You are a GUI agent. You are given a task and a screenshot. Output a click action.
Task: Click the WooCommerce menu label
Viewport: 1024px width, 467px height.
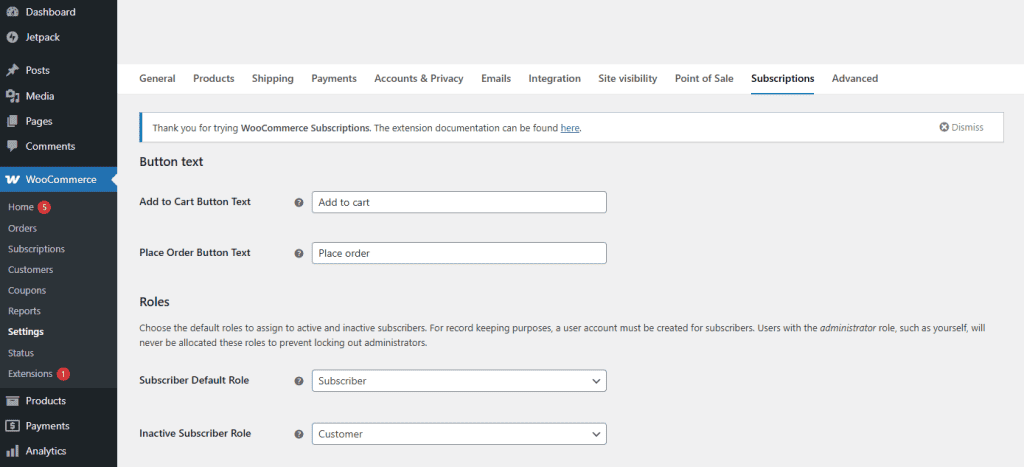click(61, 179)
